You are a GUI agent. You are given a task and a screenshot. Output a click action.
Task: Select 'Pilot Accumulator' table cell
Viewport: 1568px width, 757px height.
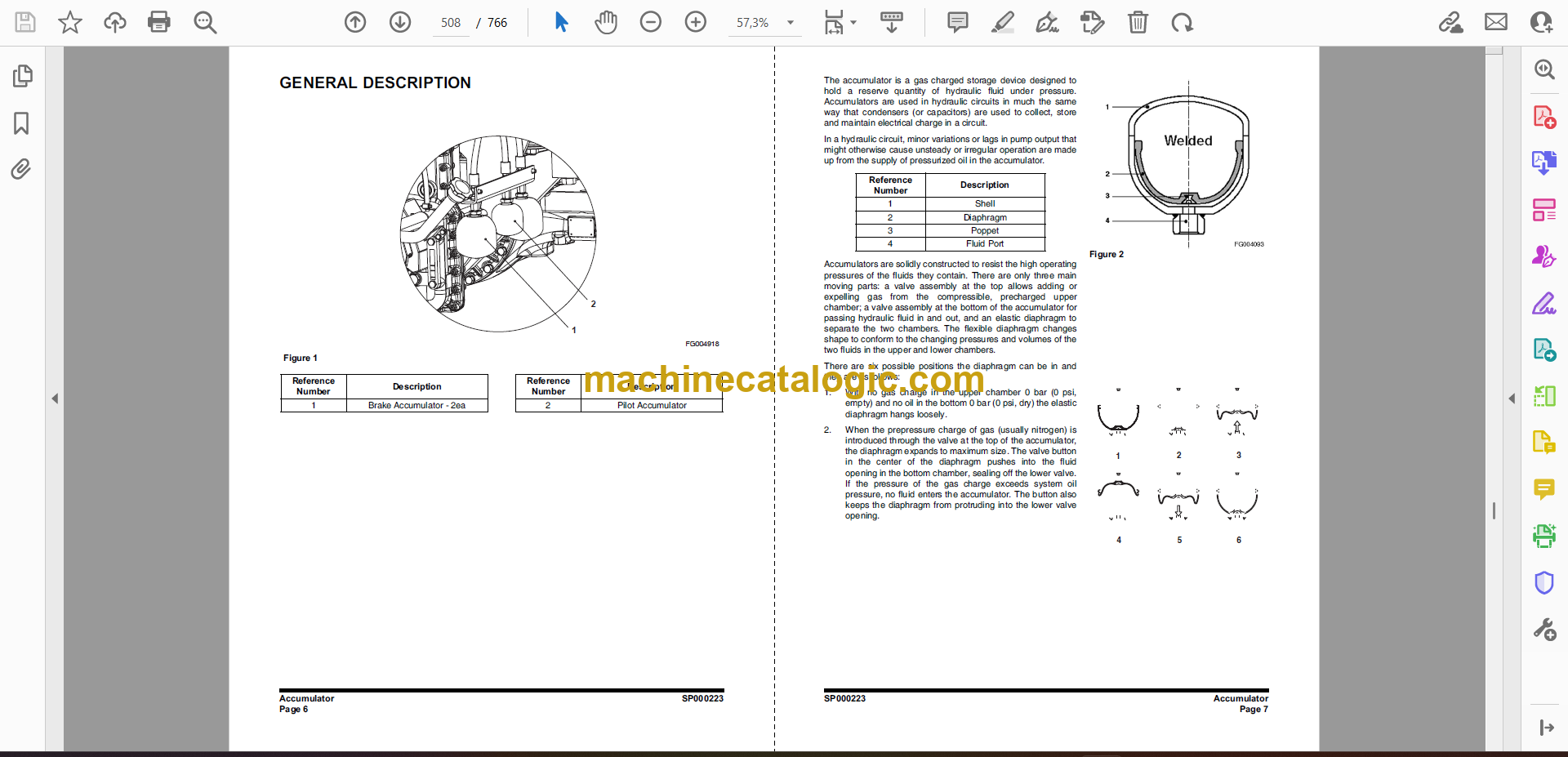point(652,405)
